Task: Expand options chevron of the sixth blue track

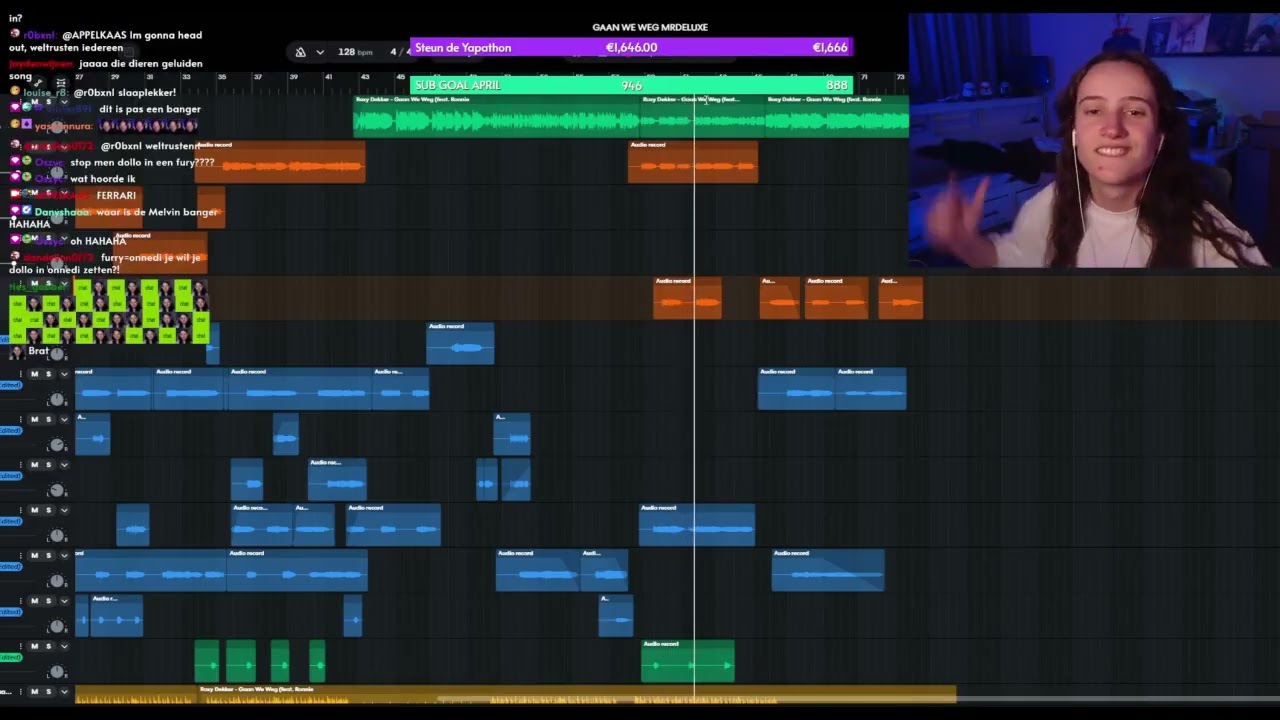Action: 64,601
